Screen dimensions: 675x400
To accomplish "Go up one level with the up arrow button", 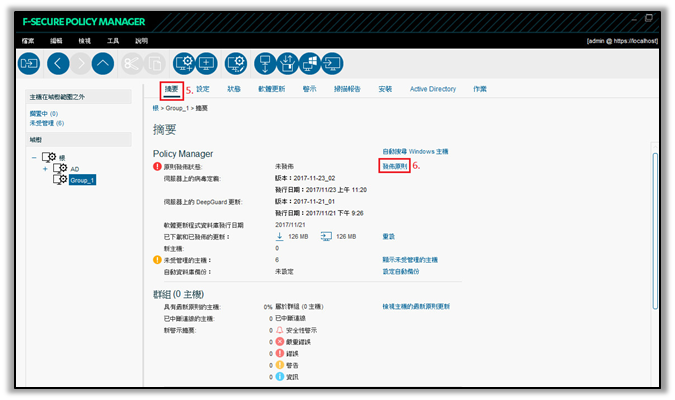I will [x=103, y=64].
